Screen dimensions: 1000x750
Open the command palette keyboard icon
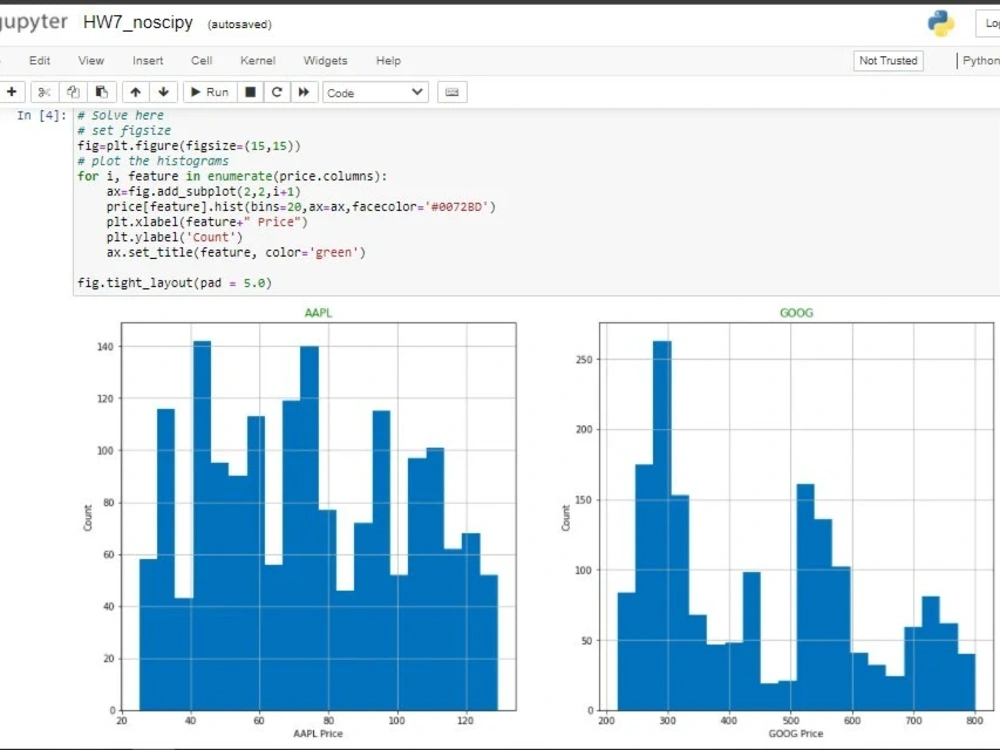tap(452, 92)
